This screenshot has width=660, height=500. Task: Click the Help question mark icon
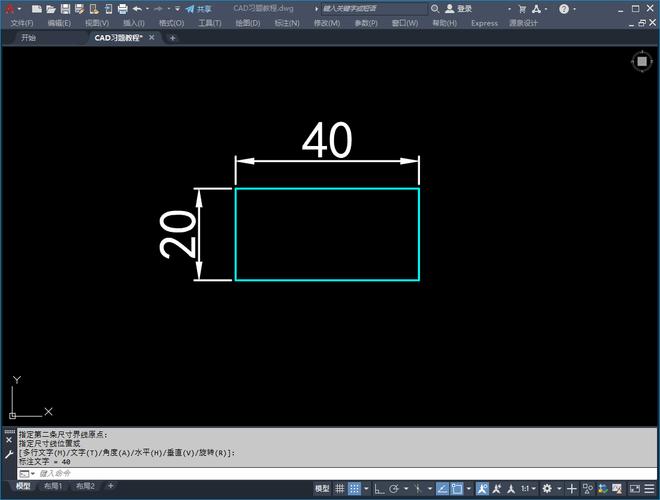pyautogui.click(x=564, y=9)
